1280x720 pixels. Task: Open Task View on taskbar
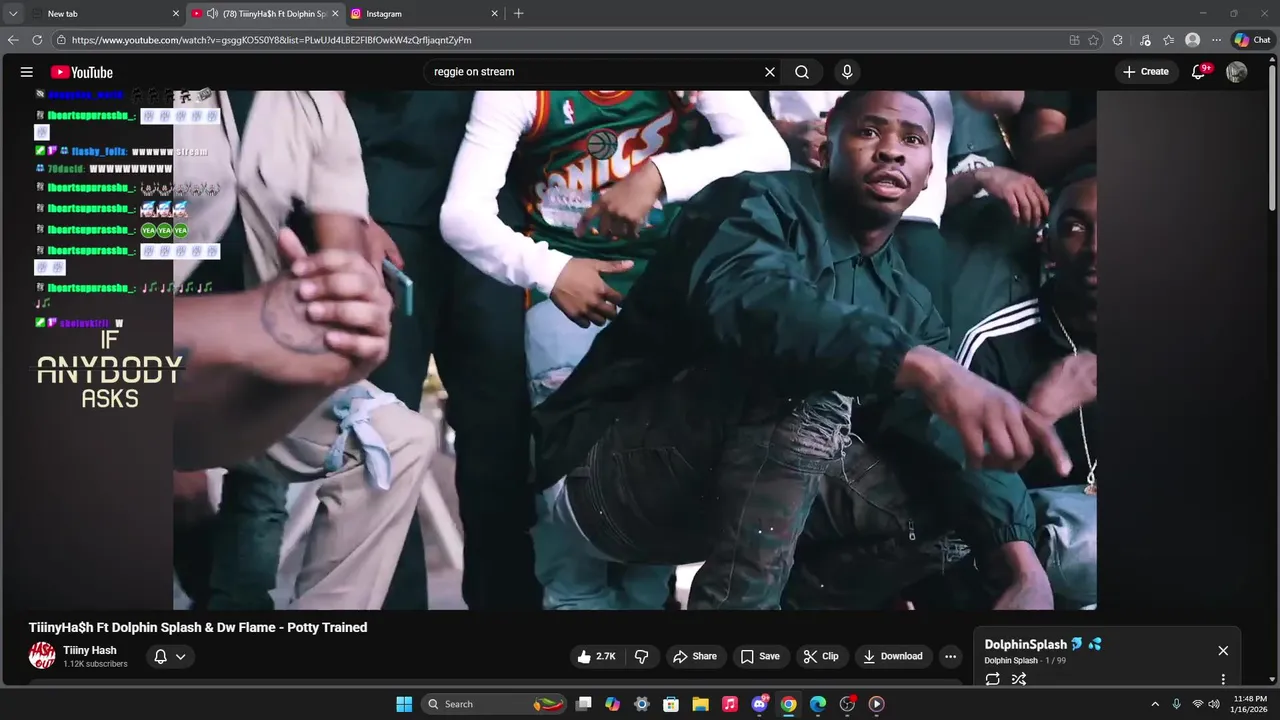[x=584, y=704]
